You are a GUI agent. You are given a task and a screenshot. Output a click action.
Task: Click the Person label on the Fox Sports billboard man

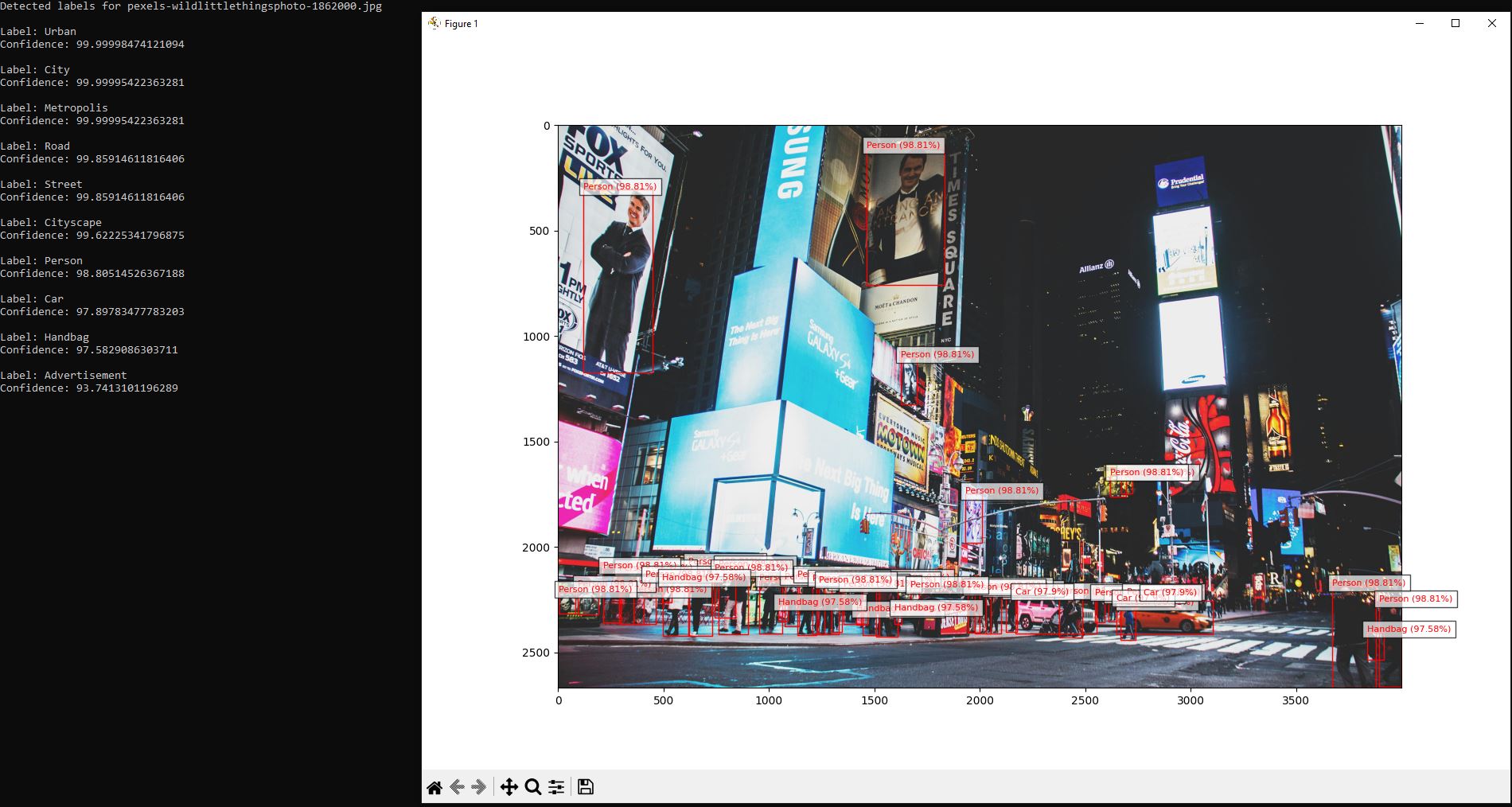(620, 187)
